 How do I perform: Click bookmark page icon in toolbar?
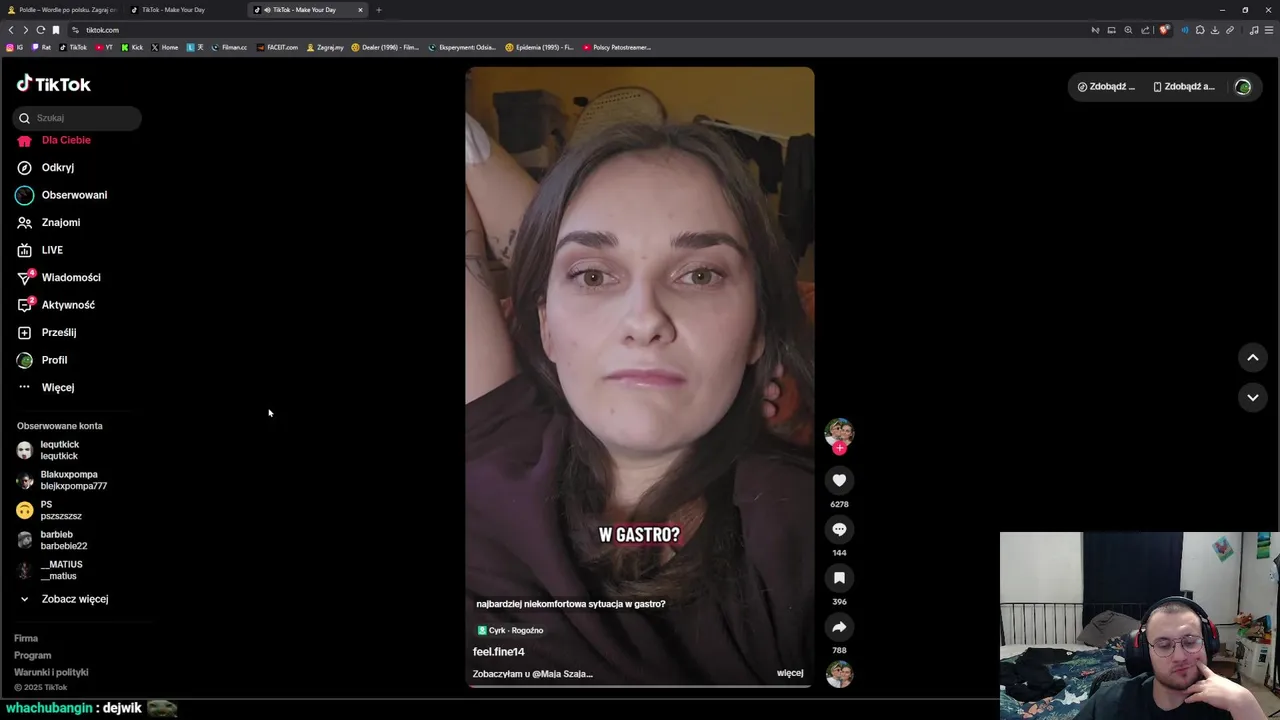(56, 30)
